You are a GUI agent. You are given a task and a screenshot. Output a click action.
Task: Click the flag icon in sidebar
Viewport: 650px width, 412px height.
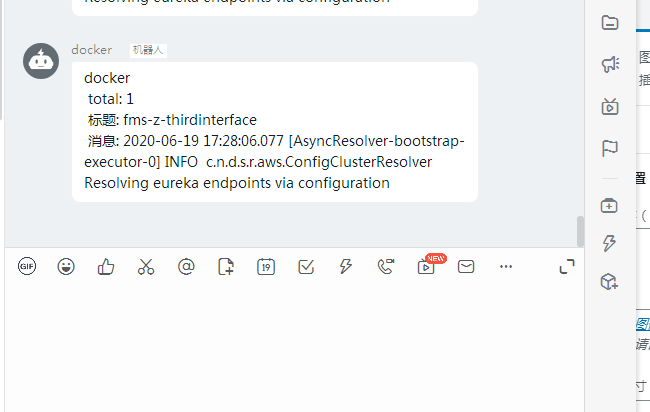click(610, 148)
